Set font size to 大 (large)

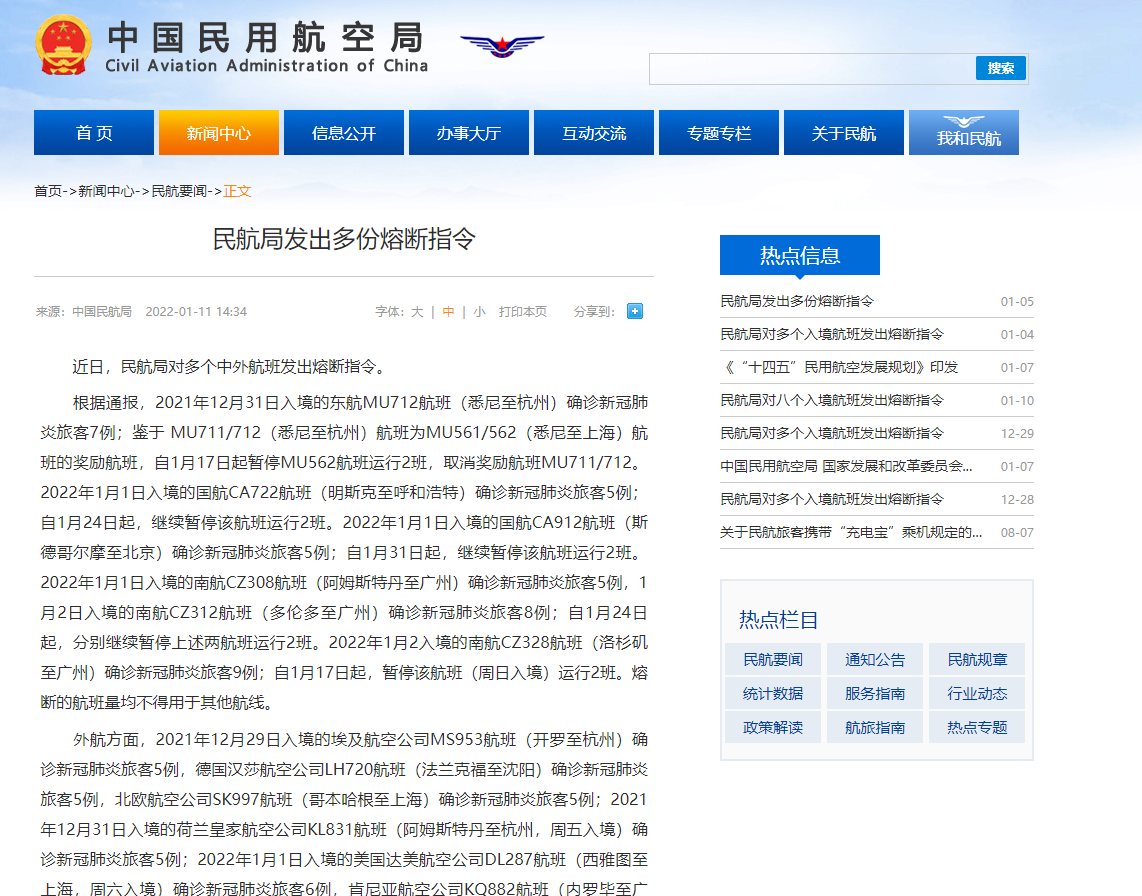coord(417,311)
